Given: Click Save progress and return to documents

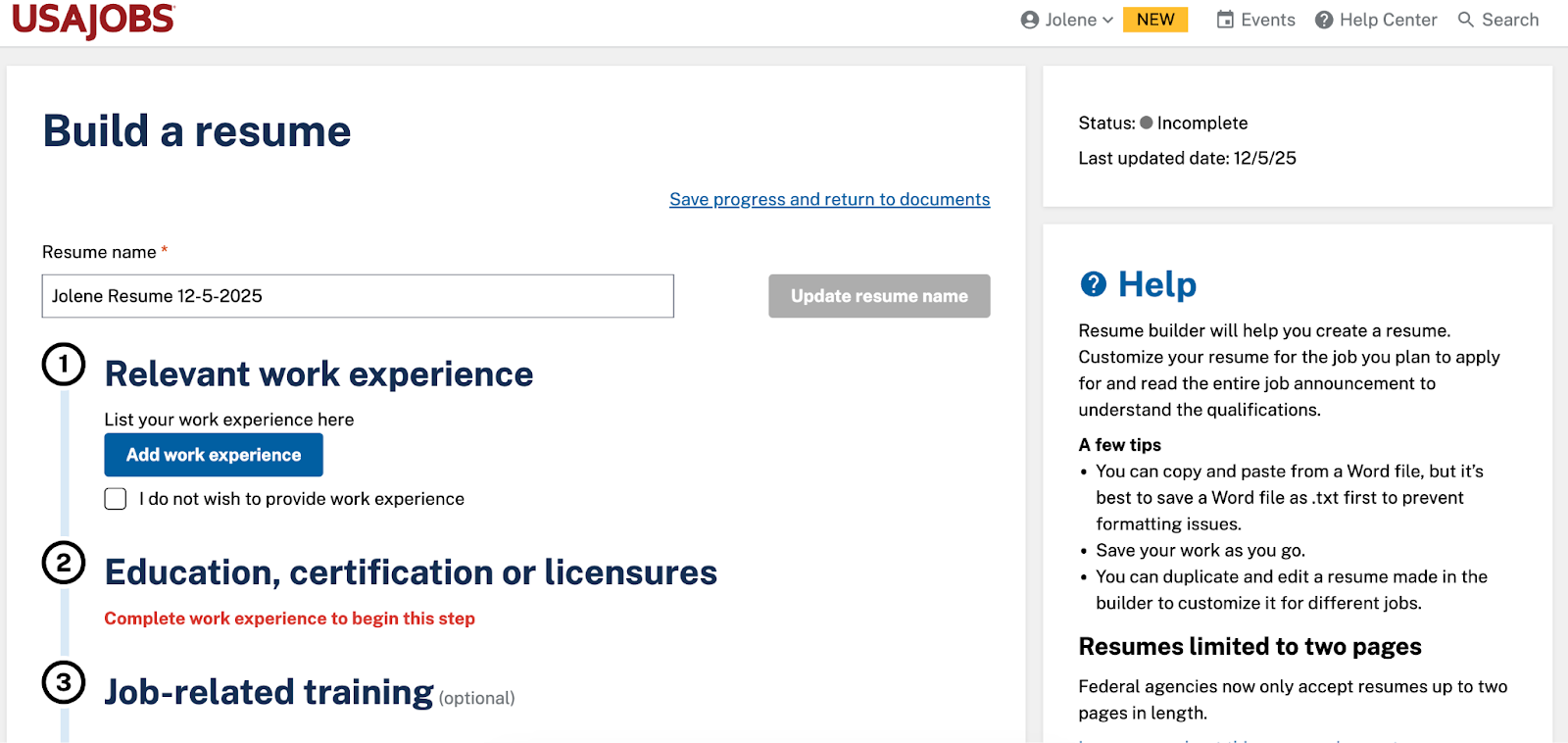Looking at the screenshot, I should 829,199.
